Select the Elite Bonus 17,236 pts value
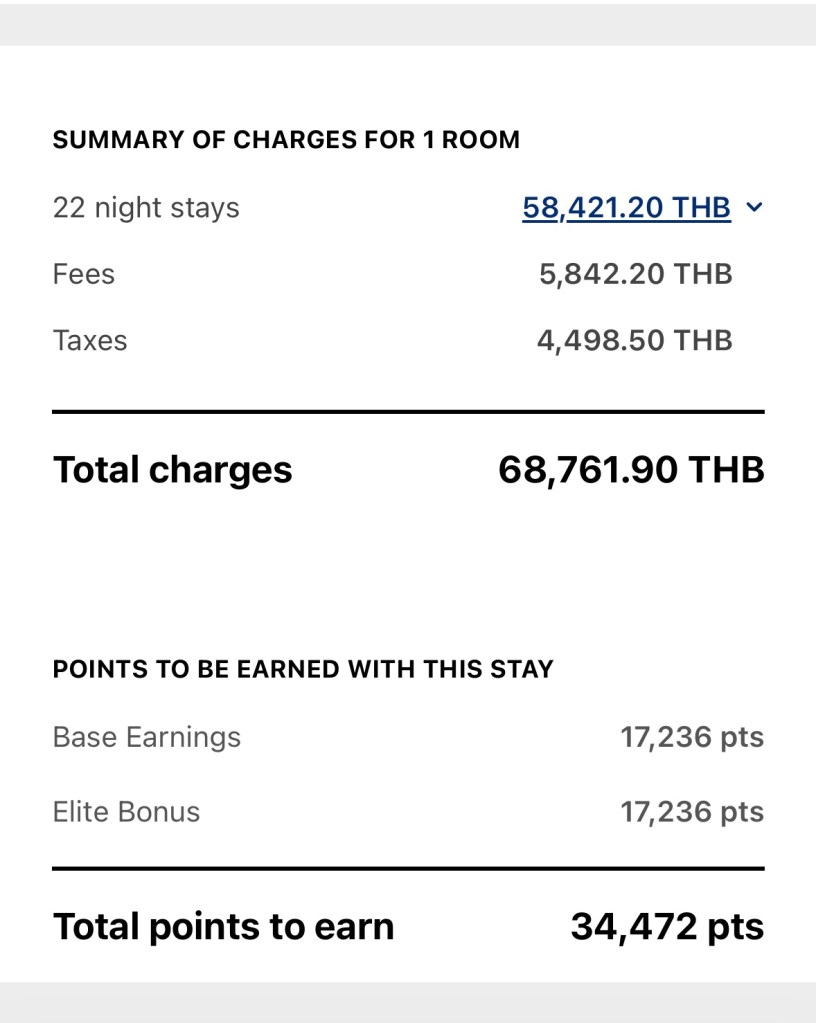 (692, 811)
